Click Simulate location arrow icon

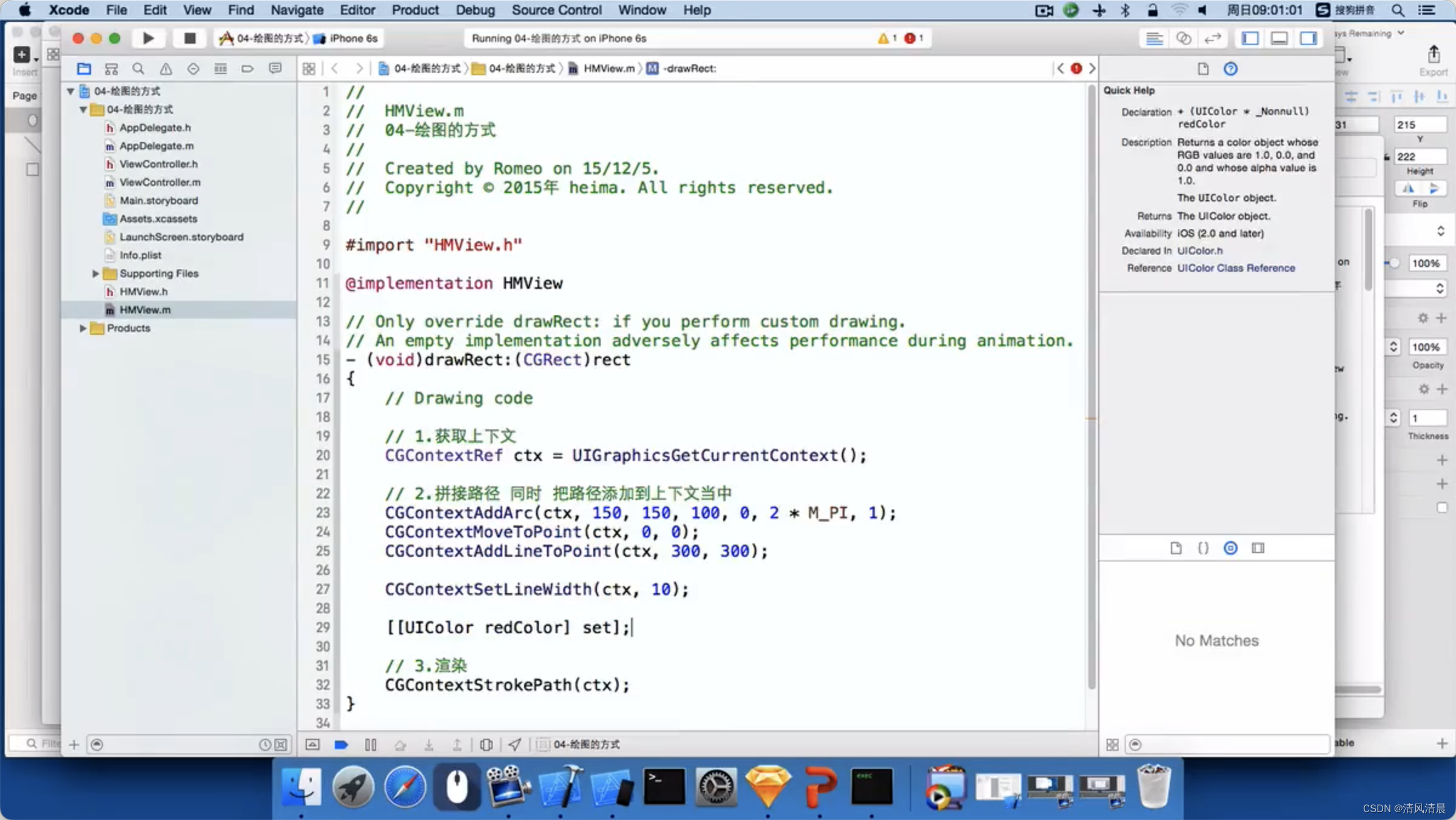click(x=514, y=744)
